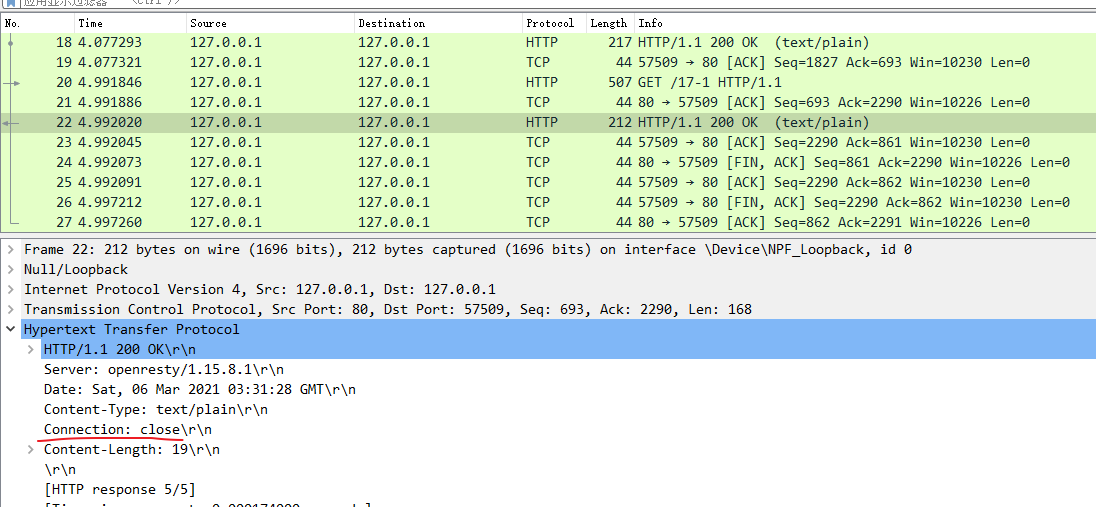Select the Connection: close header line
The width and height of the screenshot is (1096, 507).
pos(127,430)
